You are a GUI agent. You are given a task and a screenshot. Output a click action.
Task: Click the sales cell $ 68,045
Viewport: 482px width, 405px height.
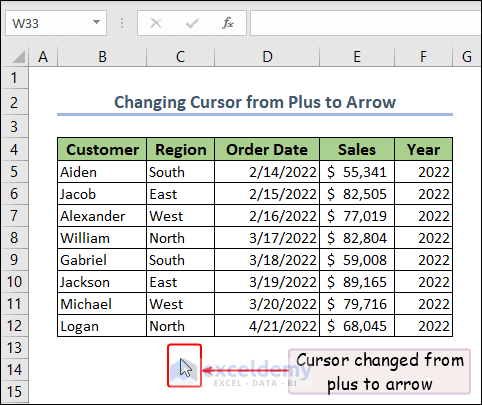pos(357,326)
